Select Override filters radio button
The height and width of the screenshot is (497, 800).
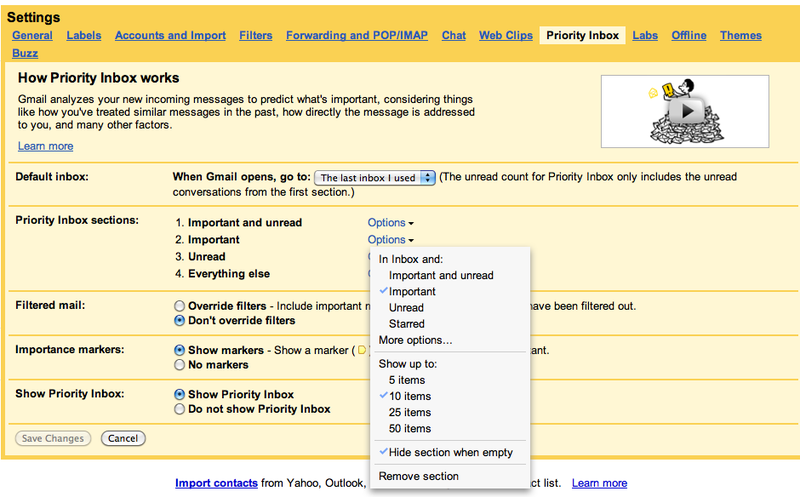point(179,306)
